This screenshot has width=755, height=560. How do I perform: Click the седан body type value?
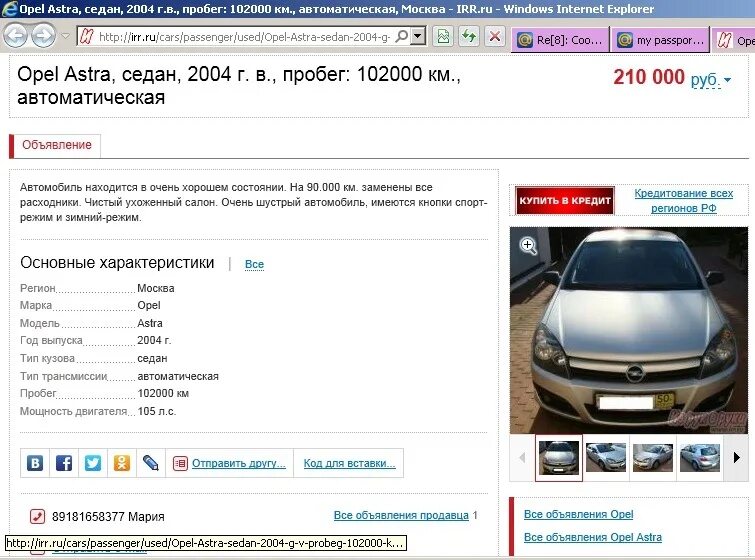[152, 358]
